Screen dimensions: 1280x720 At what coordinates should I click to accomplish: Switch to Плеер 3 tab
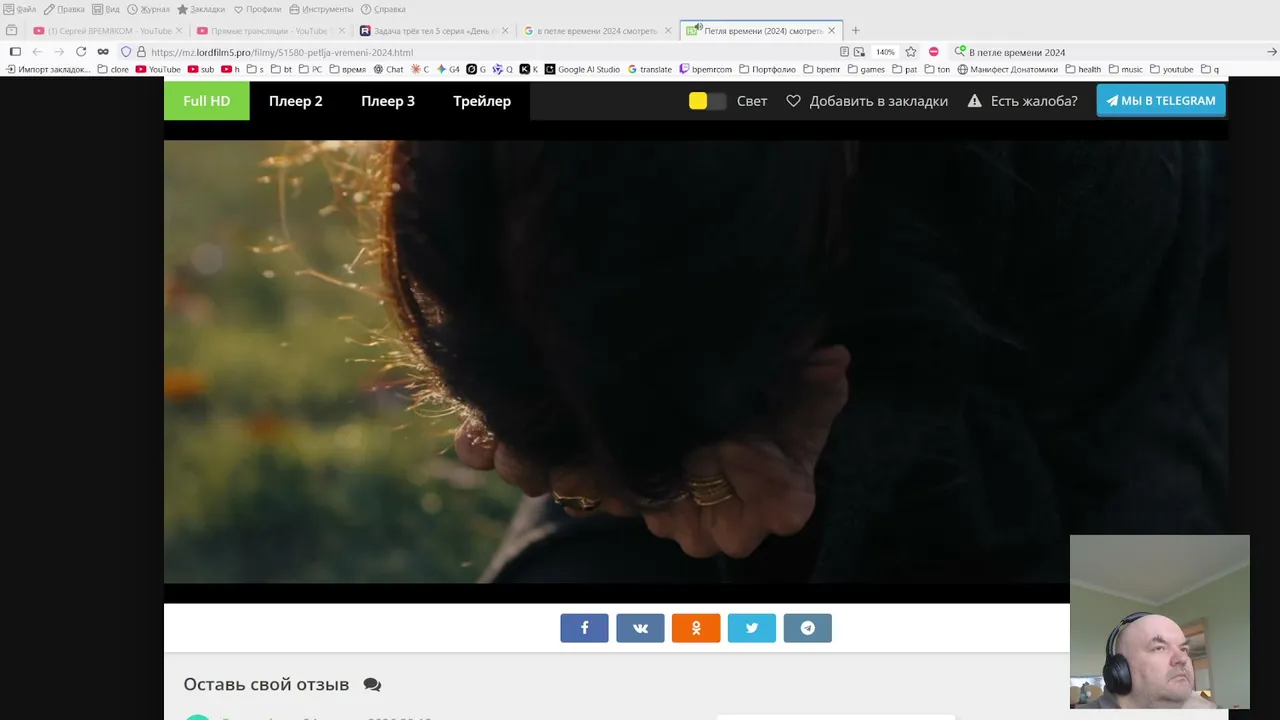click(x=388, y=101)
